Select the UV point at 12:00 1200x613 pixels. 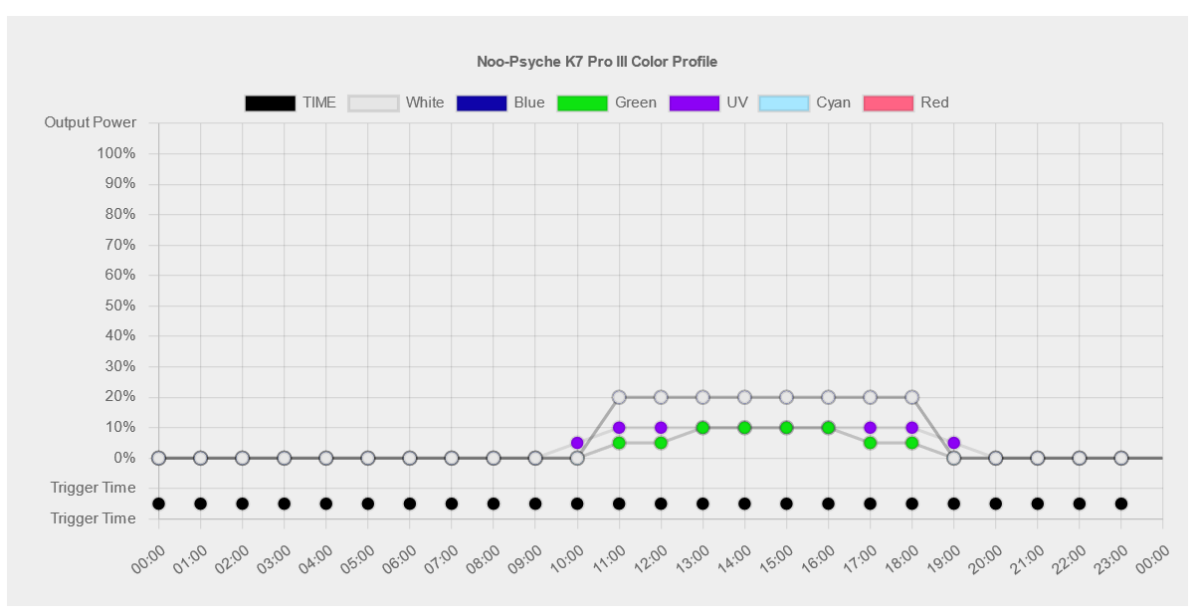click(661, 428)
